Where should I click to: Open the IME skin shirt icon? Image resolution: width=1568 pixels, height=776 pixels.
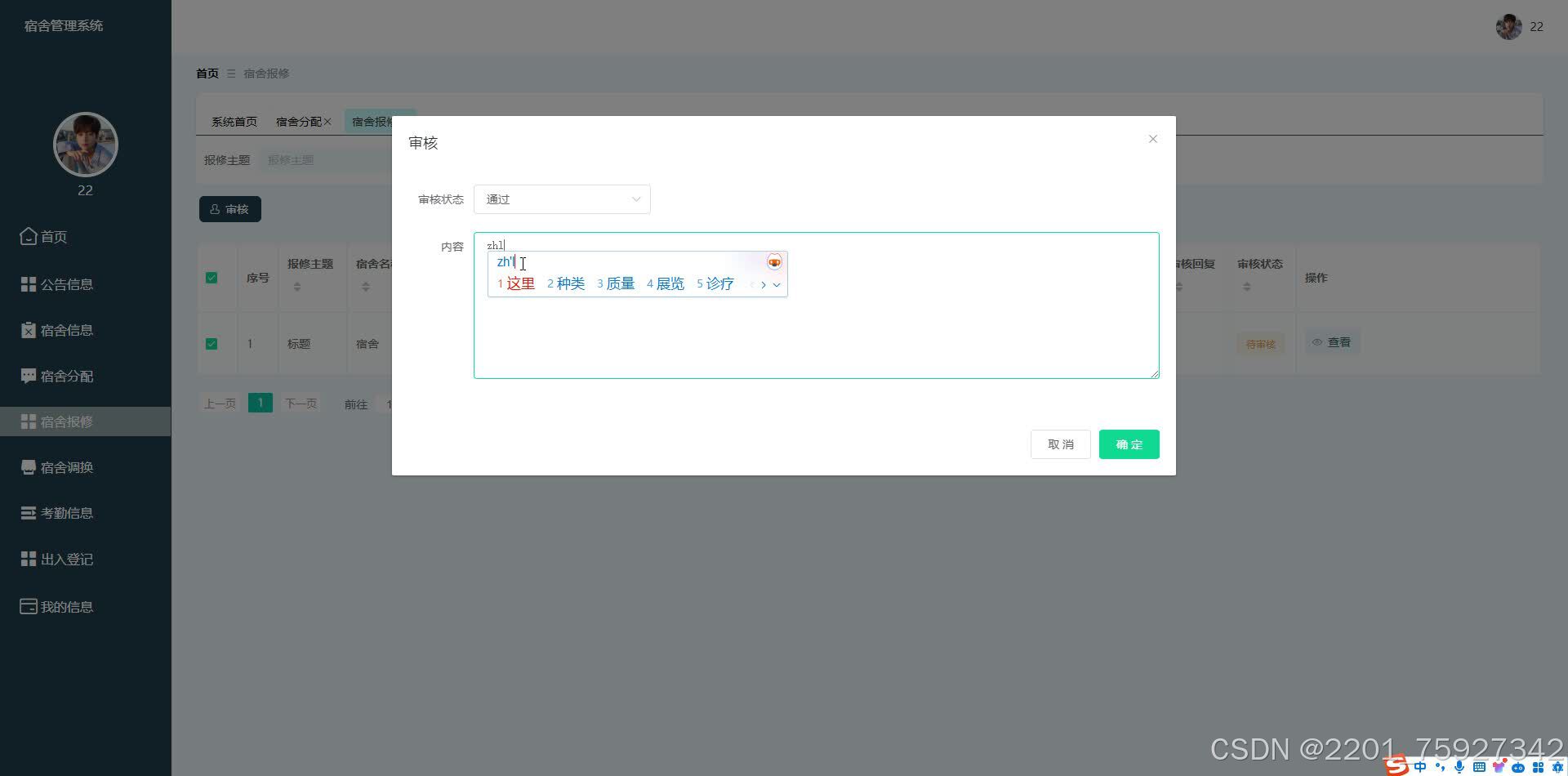click(x=1499, y=767)
